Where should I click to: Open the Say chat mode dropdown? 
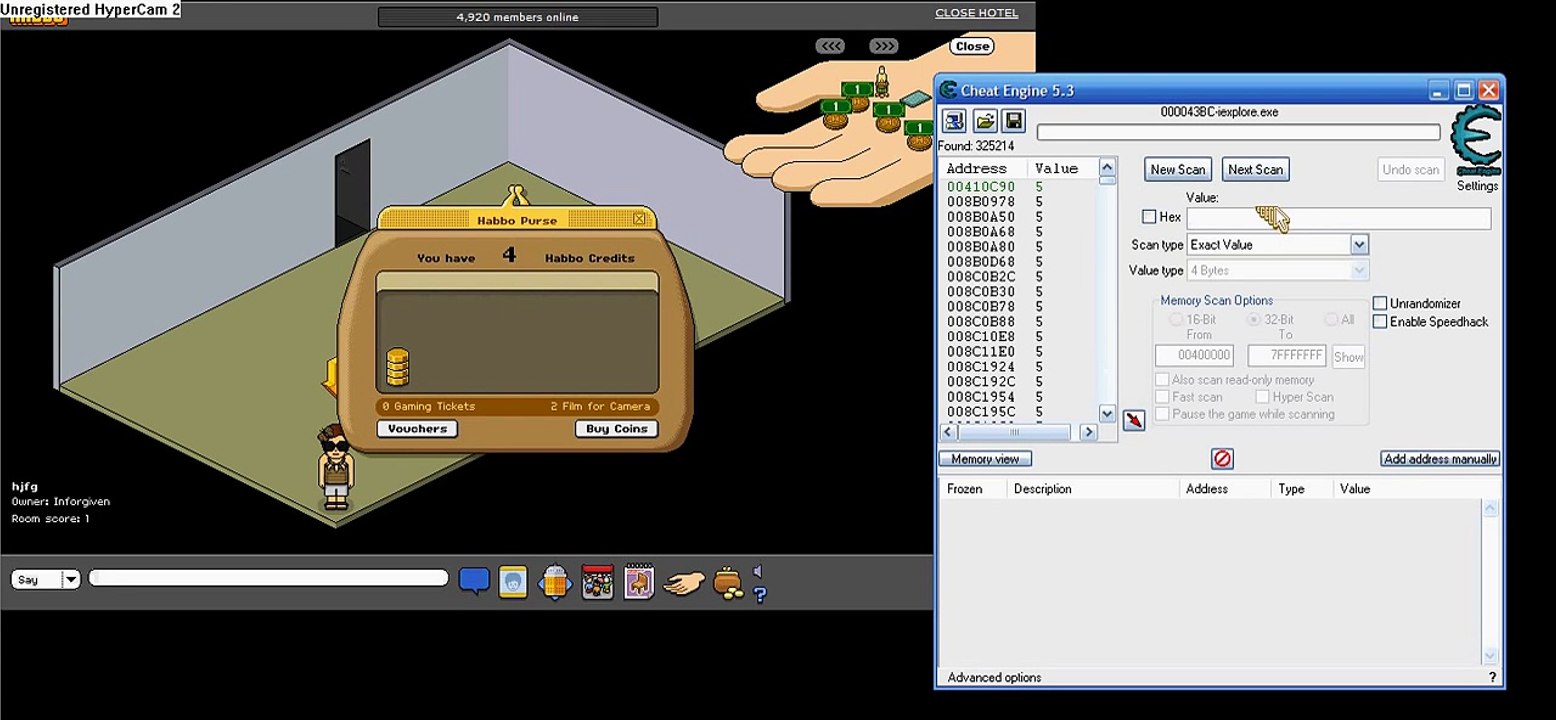point(70,579)
